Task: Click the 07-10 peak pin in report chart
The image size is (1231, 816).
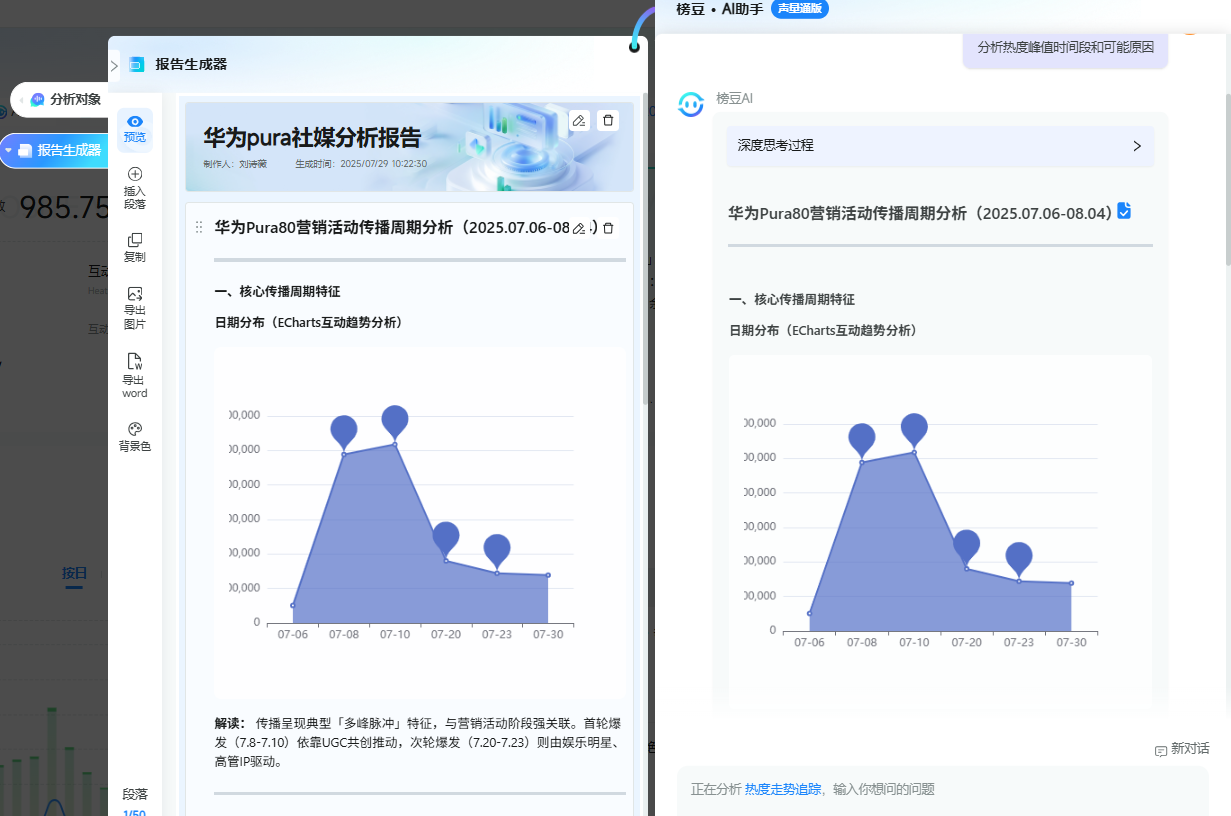Action: point(395,422)
